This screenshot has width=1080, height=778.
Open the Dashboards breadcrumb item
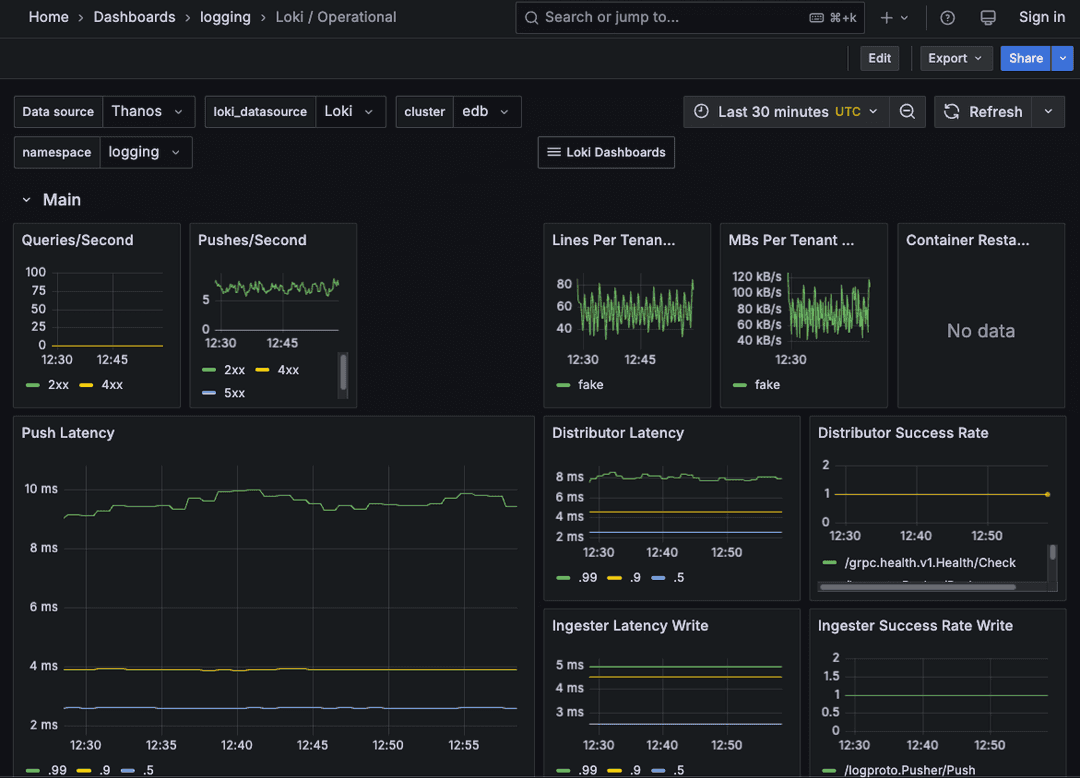coord(134,17)
